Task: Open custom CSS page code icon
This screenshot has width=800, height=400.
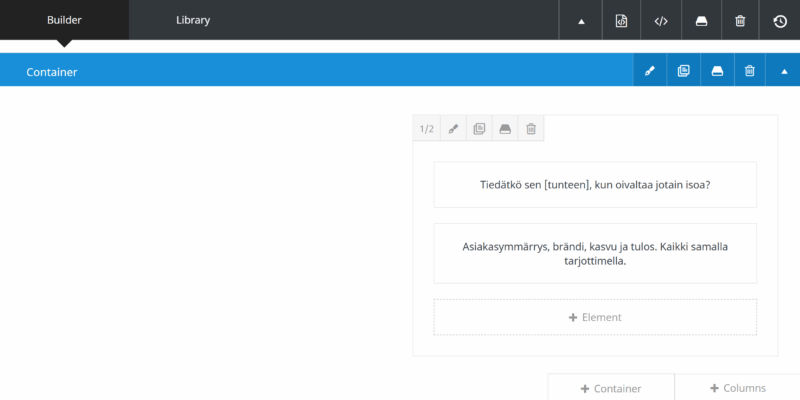Action: pos(621,21)
